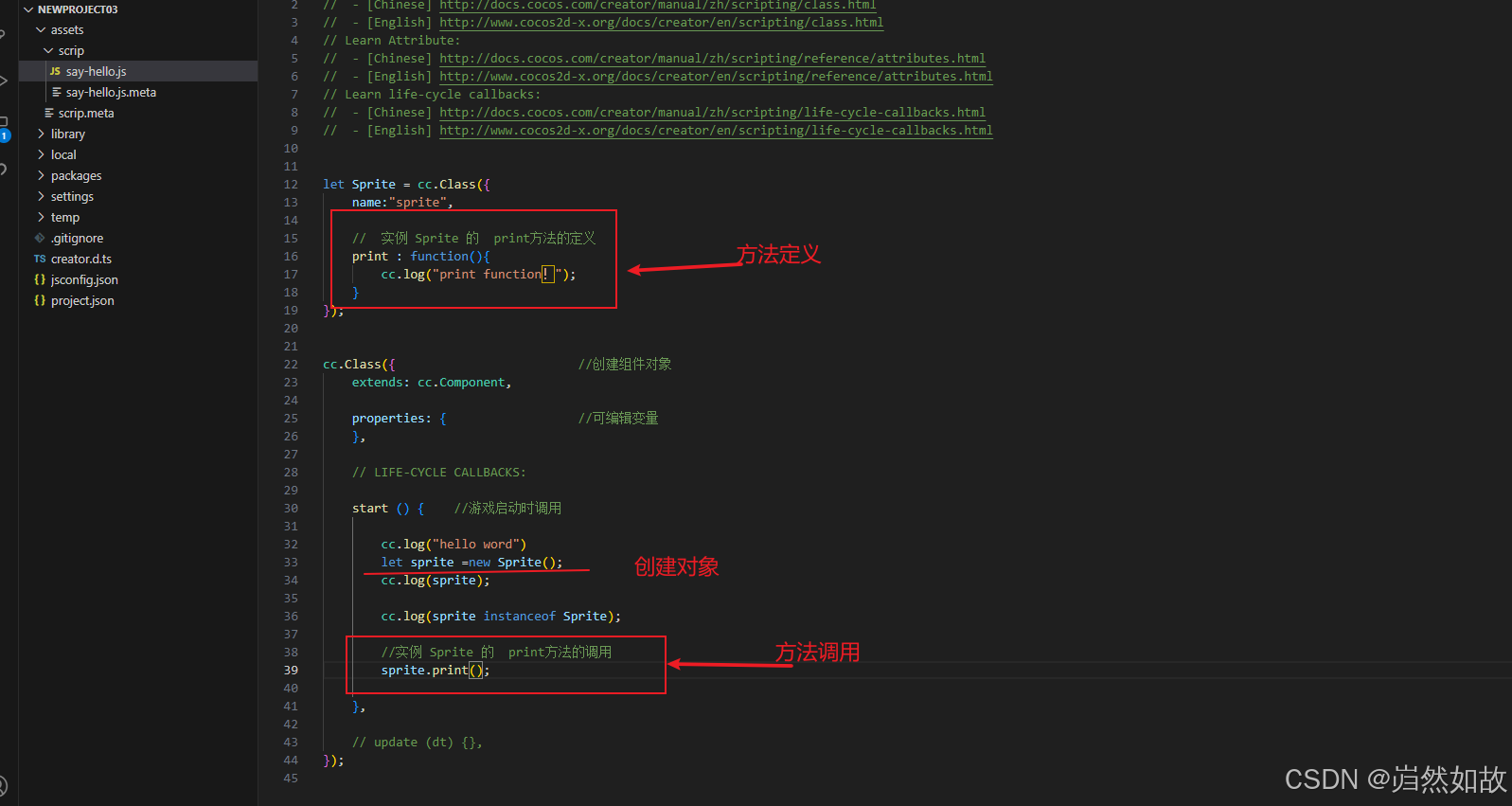Open the English life-cycle-callbacks.html link
This screenshot has height=806, width=1512.
[x=716, y=130]
